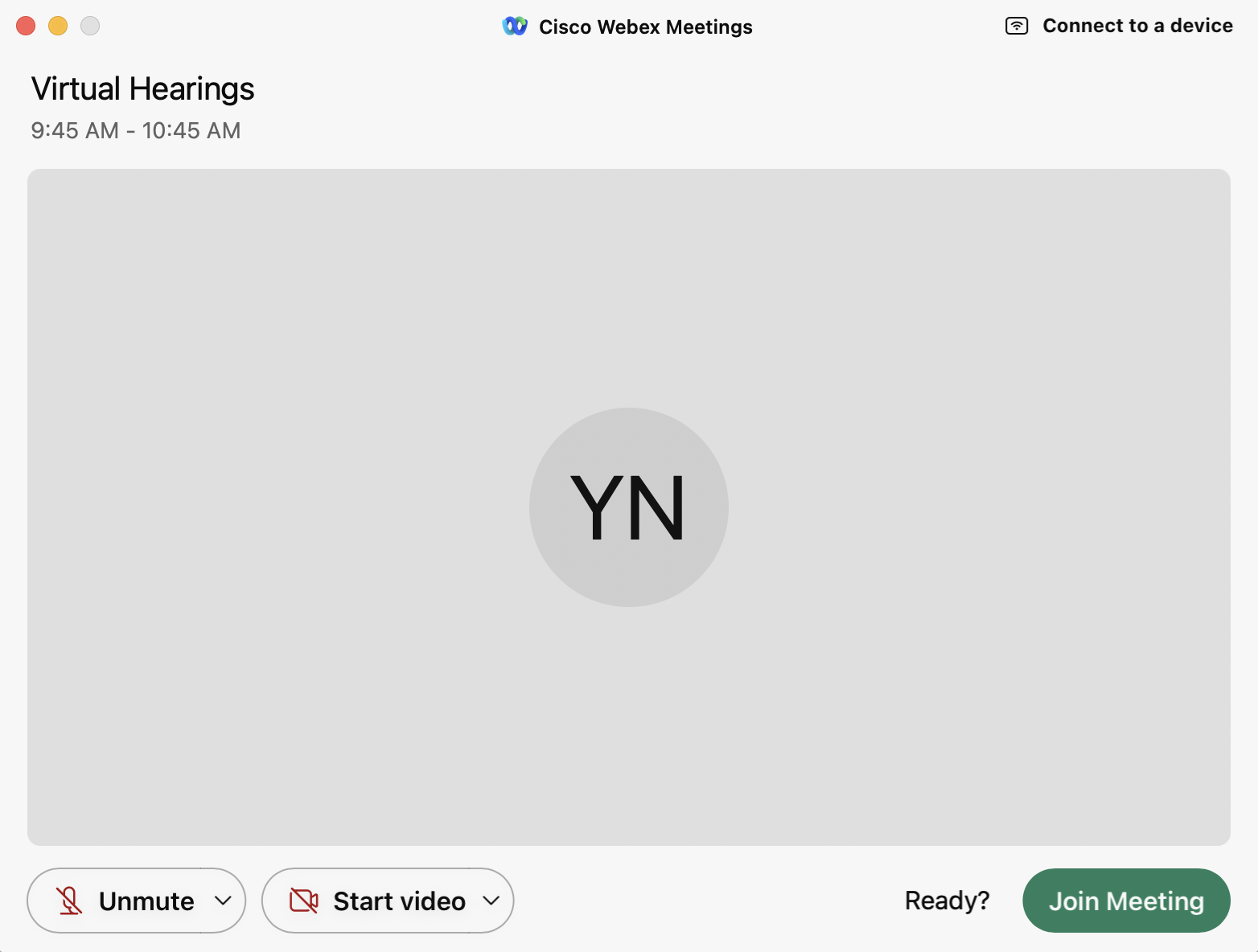Expand the audio options chevron beside Unmute

pyautogui.click(x=224, y=901)
